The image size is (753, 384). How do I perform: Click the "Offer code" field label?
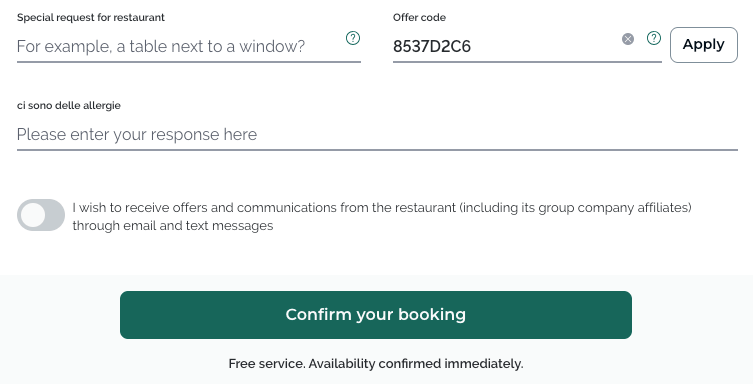(x=419, y=18)
